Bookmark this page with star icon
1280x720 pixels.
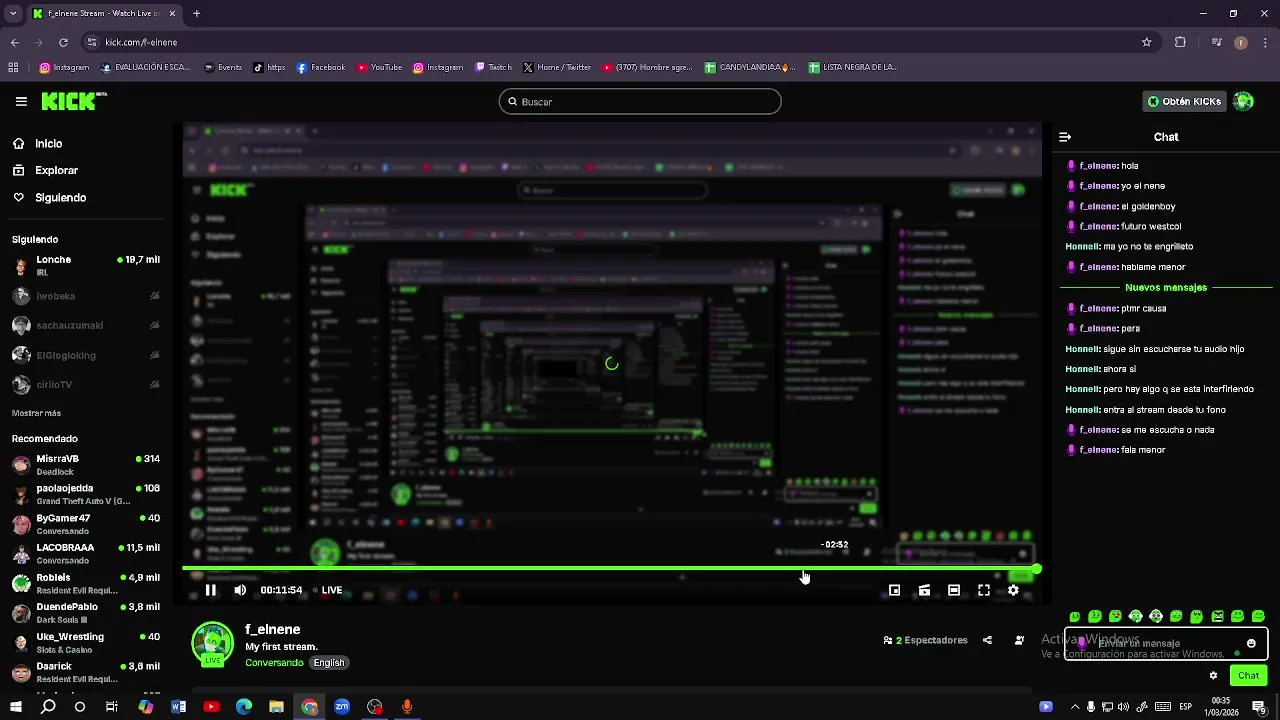coord(1147,42)
